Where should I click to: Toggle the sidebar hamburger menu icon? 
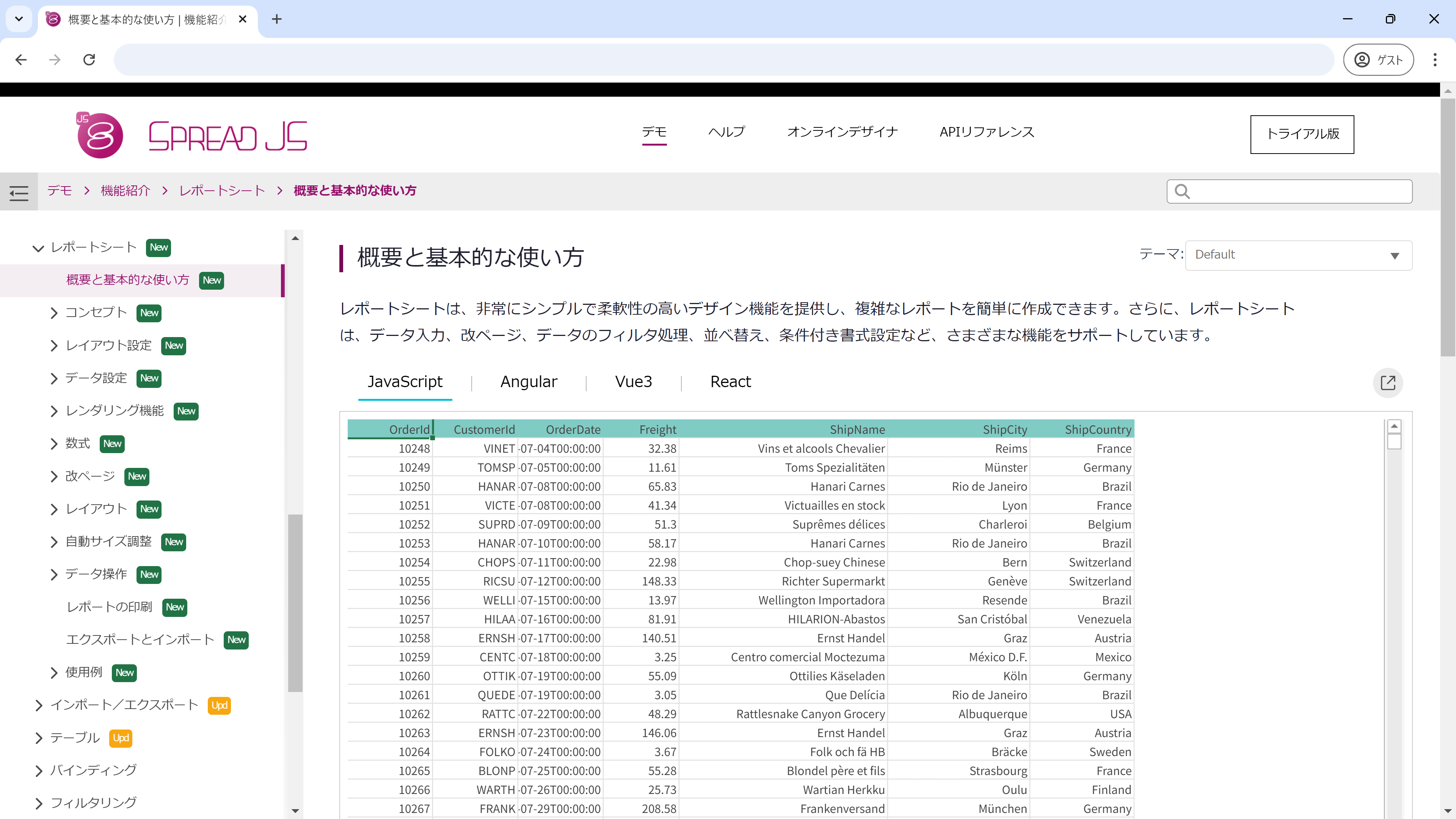click(19, 193)
